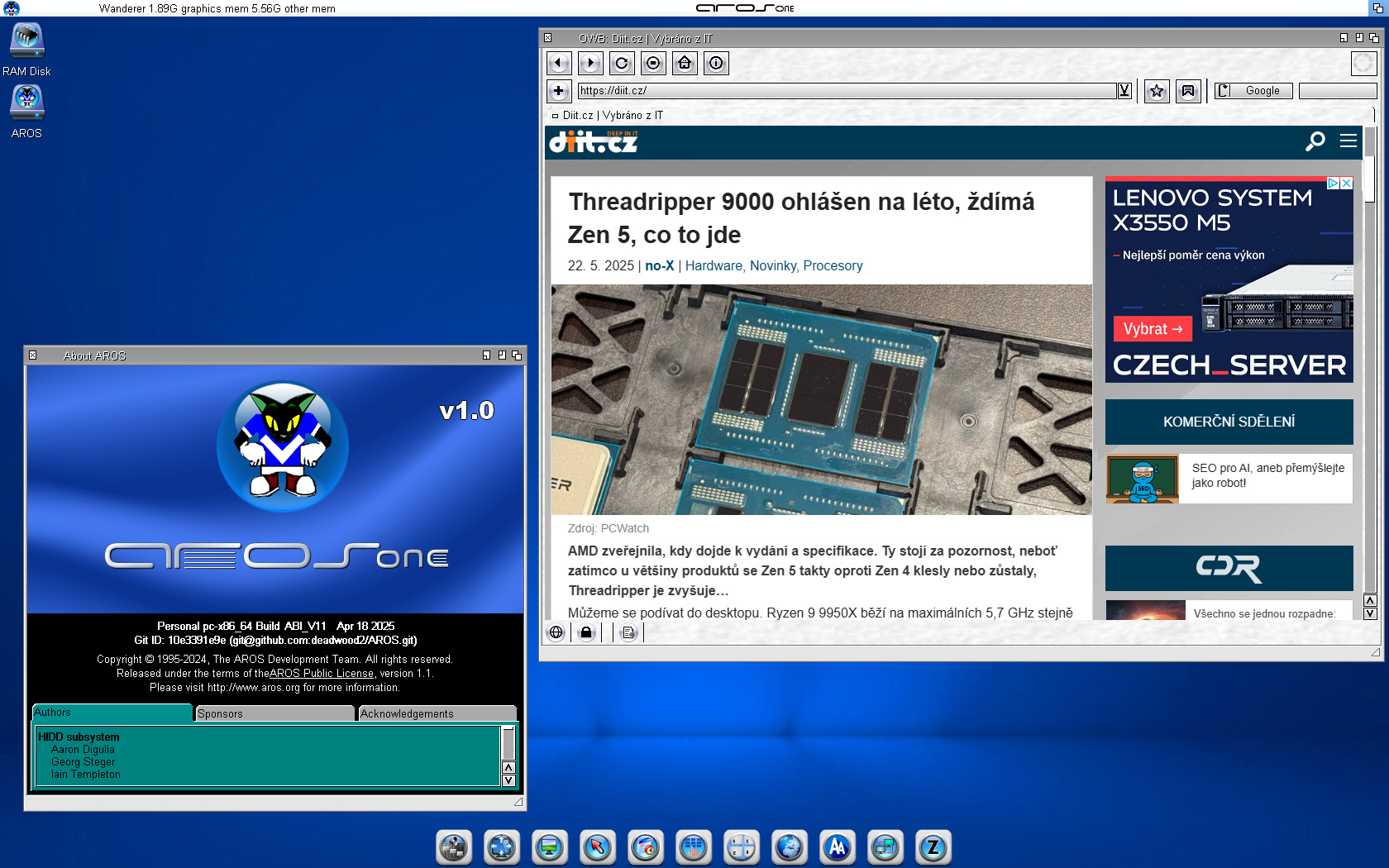
Task: Click the SEO robot thumbnail
Action: [x=1143, y=479]
